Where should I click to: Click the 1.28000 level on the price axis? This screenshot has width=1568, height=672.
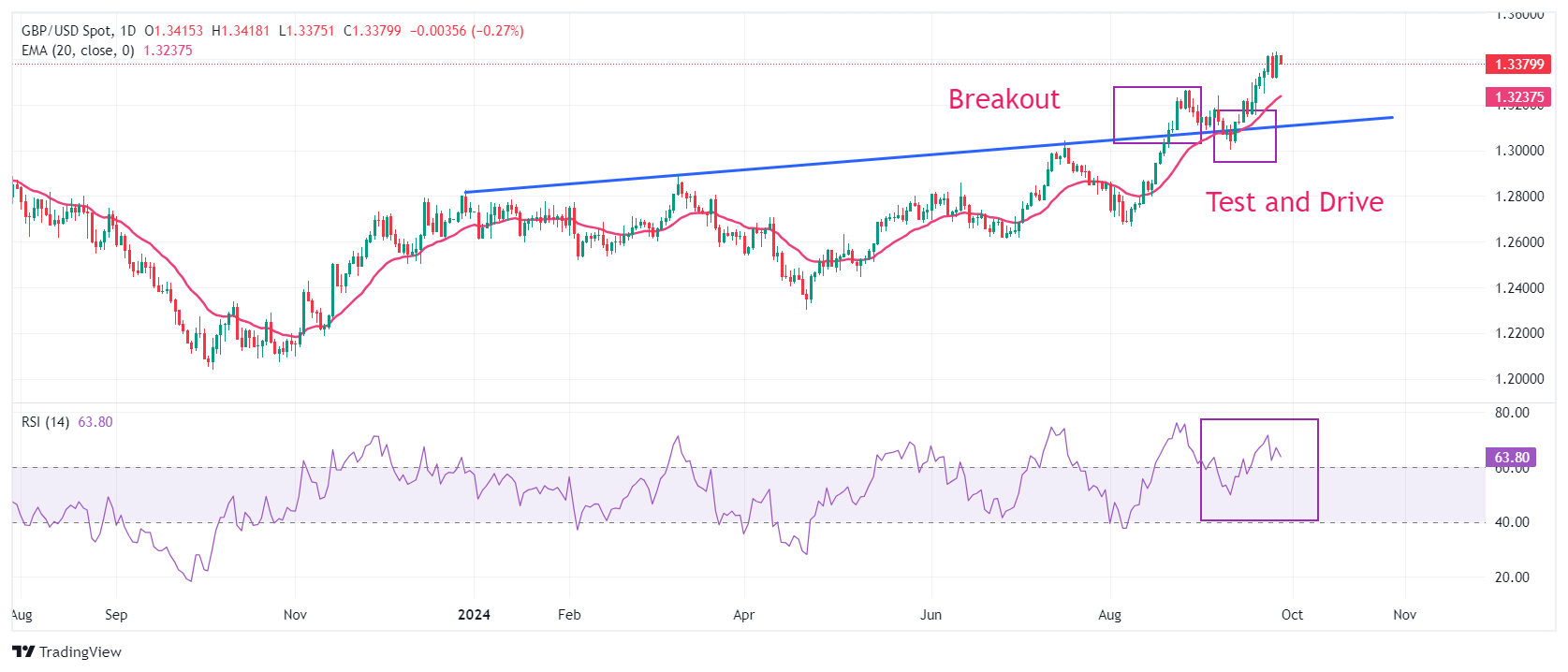point(1518,197)
